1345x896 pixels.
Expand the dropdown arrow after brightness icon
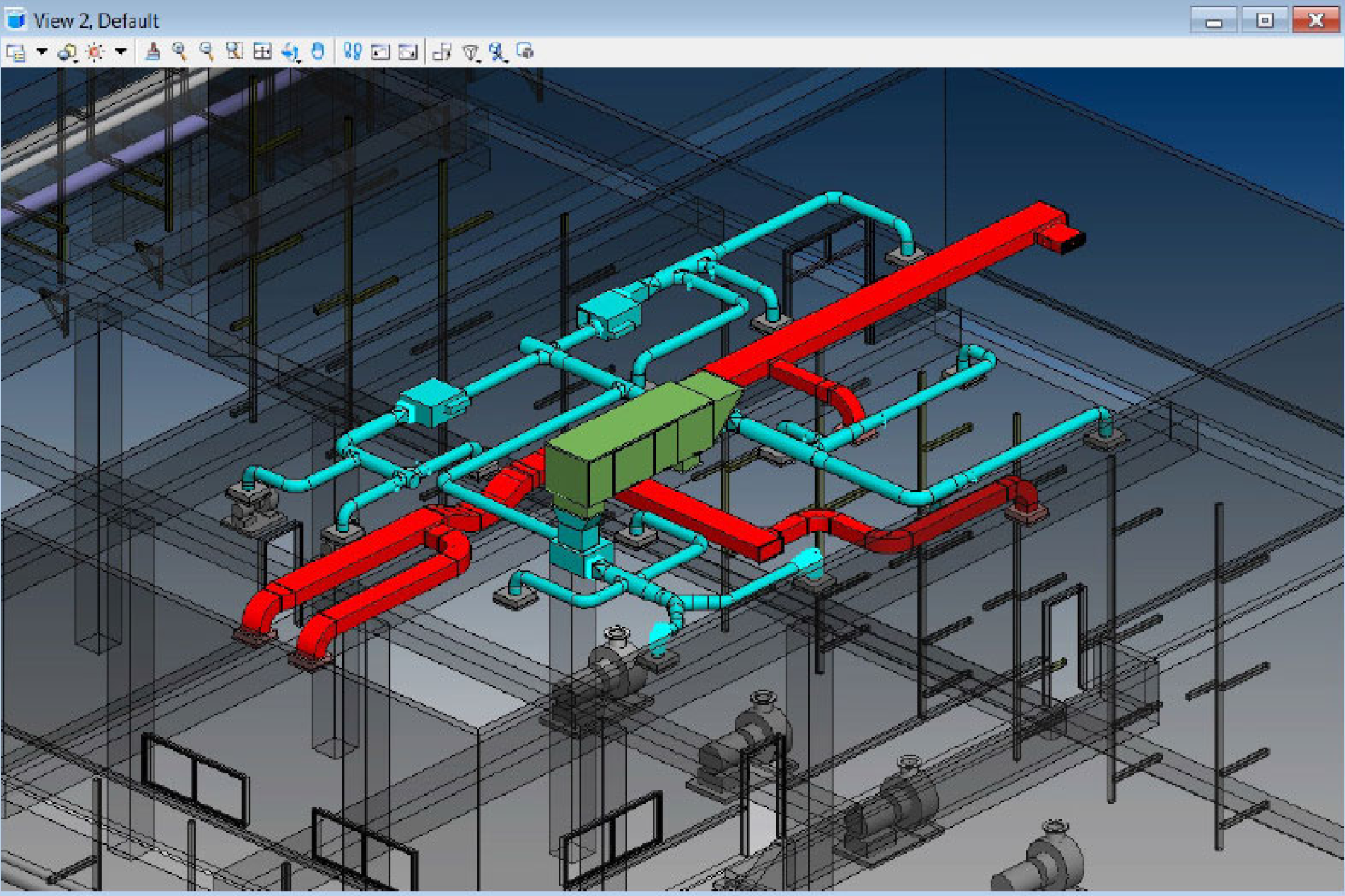coord(121,52)
